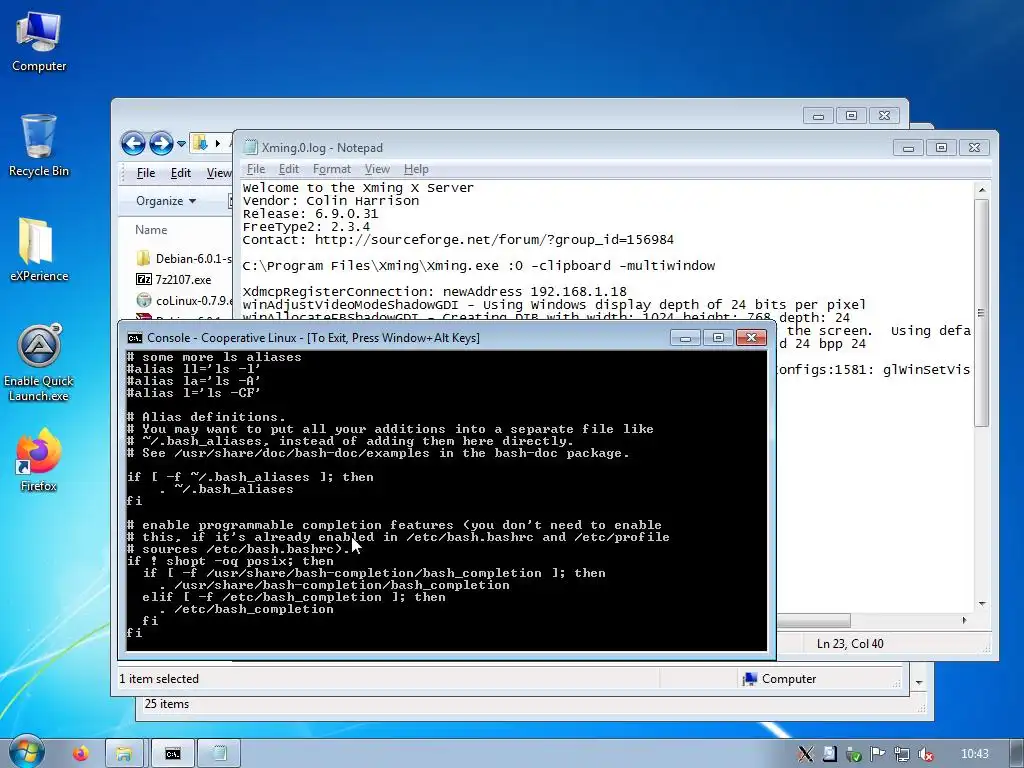1024x768 pixels.
Task: Click Notepad horizontal scrollbar thumb
Action: (814, 620)
